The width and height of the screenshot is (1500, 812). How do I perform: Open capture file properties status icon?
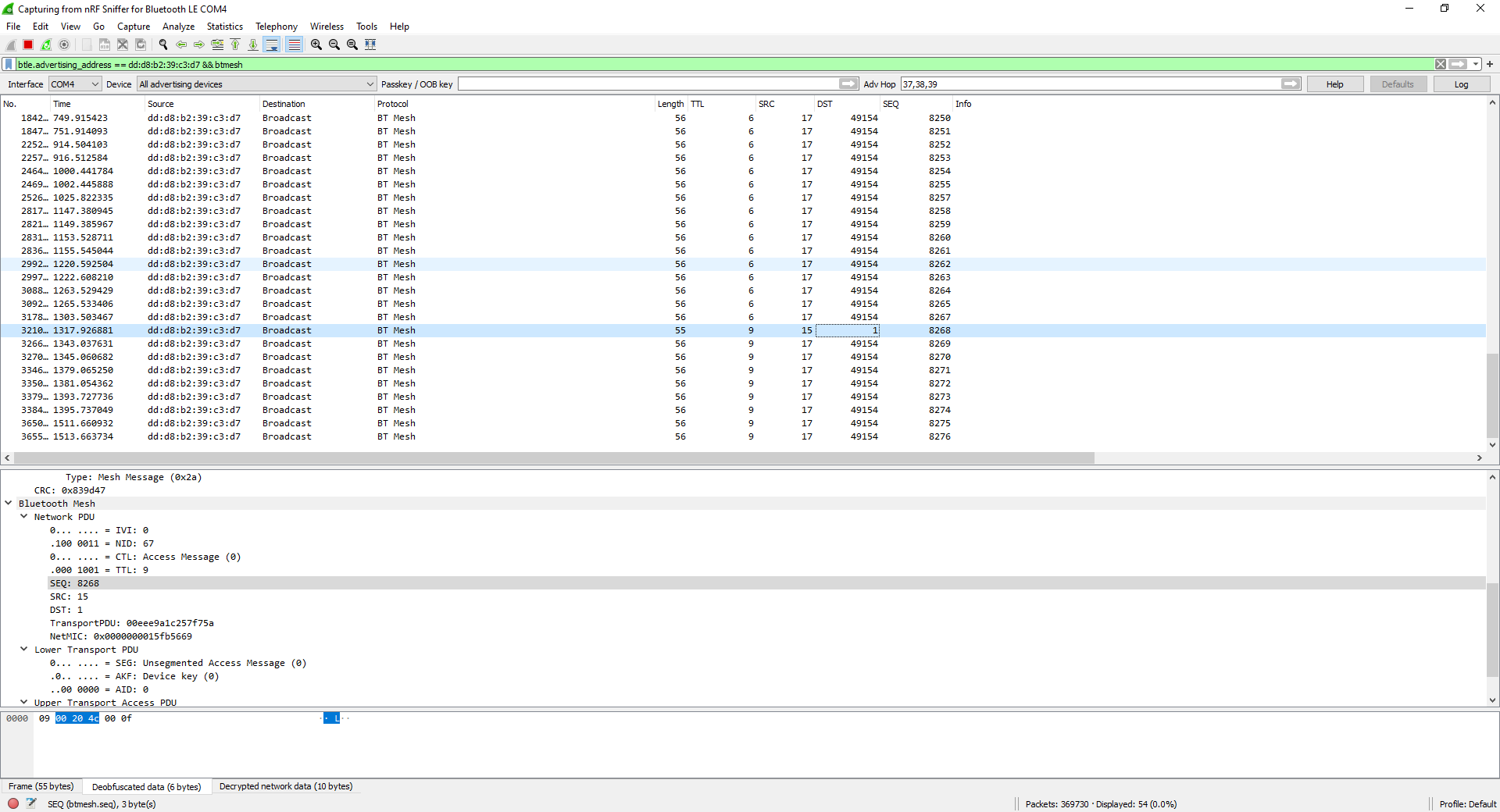31,803
